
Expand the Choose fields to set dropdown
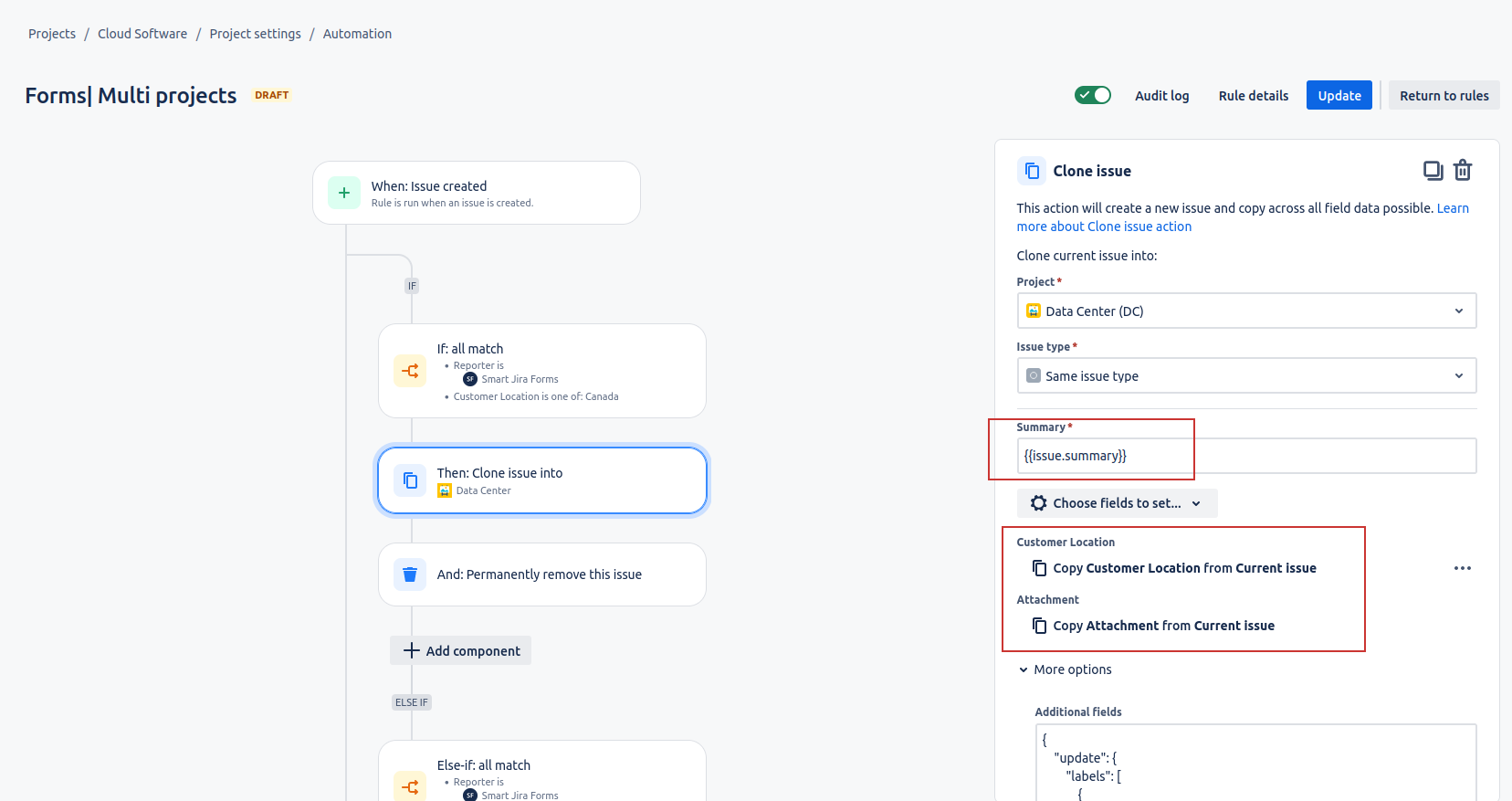click(1116, 503)
